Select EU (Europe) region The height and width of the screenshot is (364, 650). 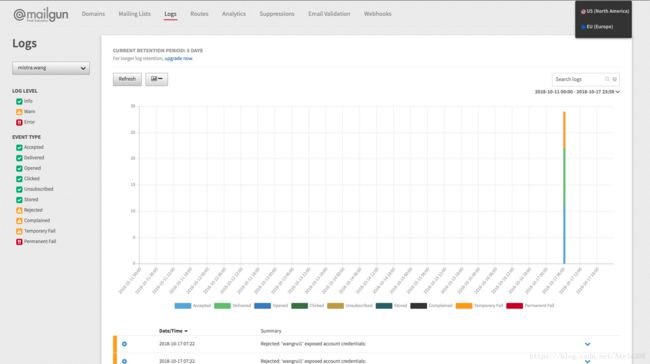pyautogui.click(x=597, y=27)
